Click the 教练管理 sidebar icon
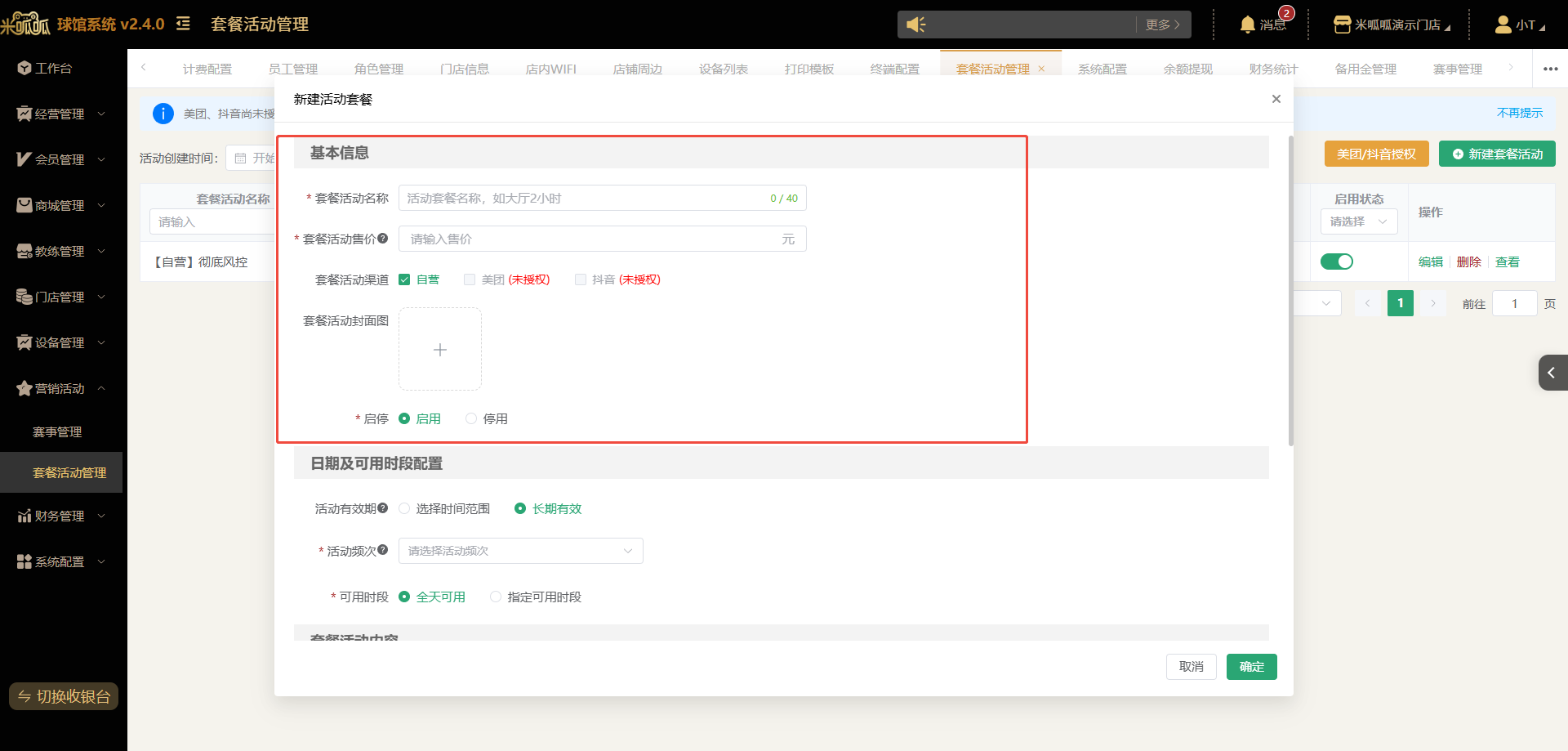The image size is (1568, 751). [24, 251]
